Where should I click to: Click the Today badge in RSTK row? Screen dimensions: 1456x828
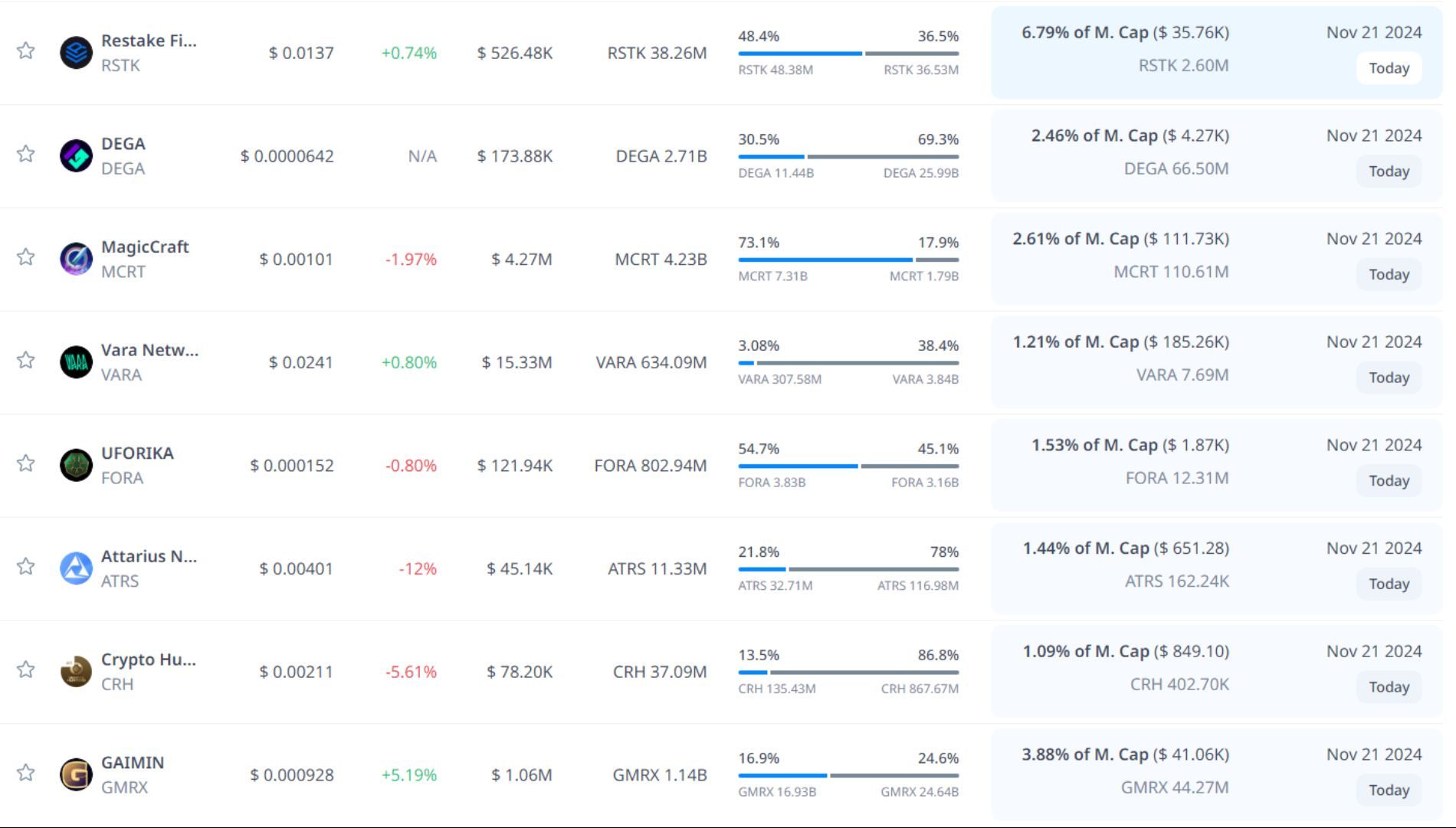tap(1389, 68)
